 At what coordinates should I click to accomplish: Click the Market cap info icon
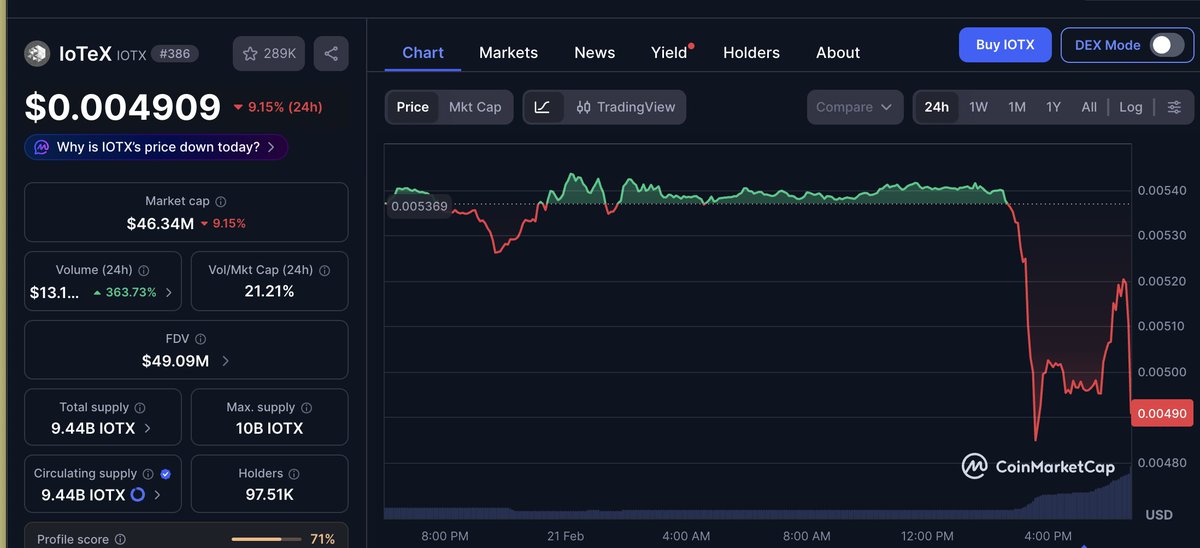[x=221, y=202]
